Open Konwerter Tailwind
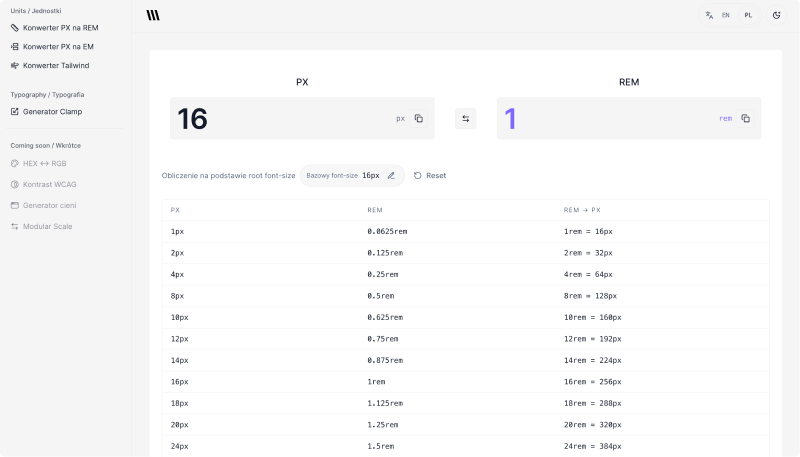Viewport: 800px width, 457px height. [50, 66]
